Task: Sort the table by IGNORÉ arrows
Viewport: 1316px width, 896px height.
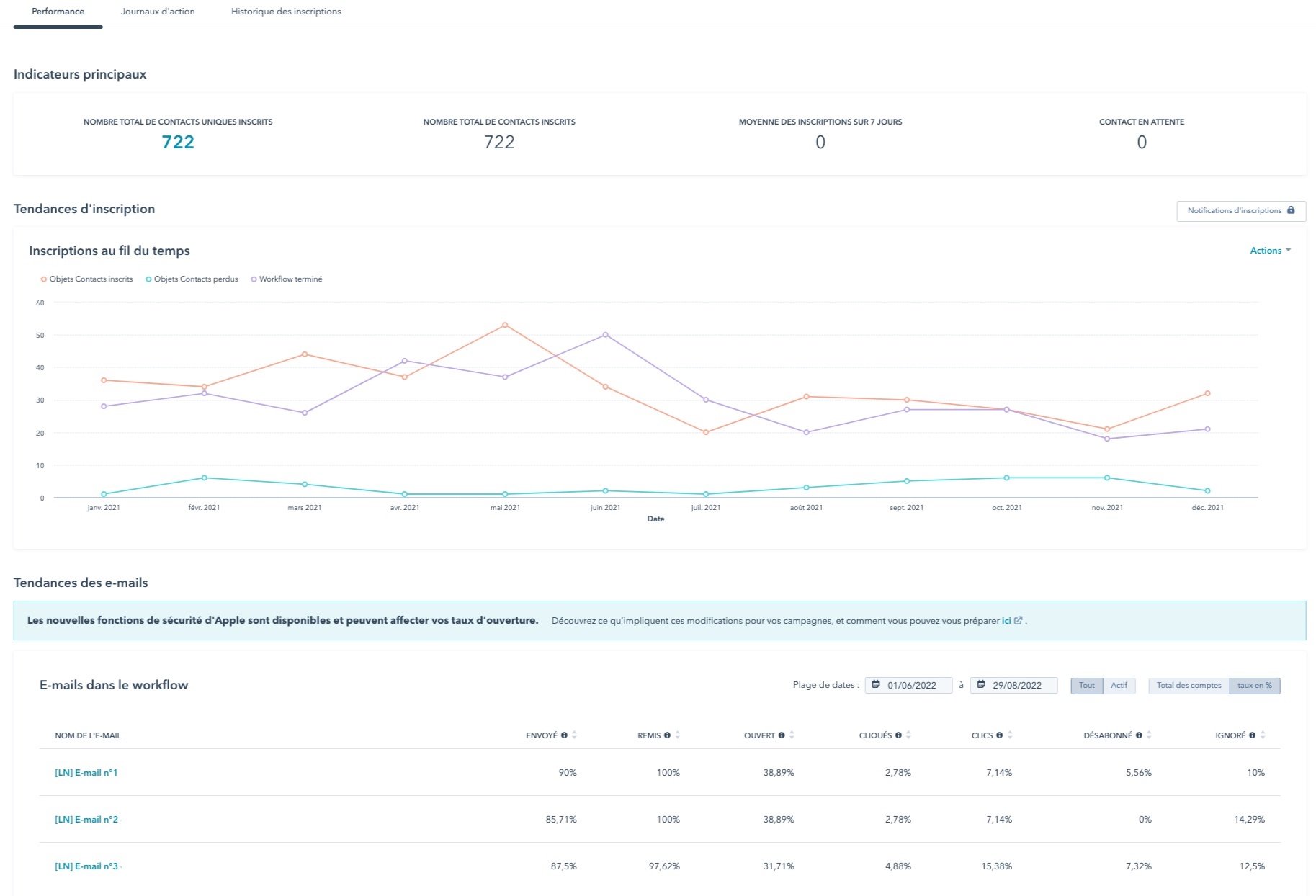Action: tap(1263, 735)
